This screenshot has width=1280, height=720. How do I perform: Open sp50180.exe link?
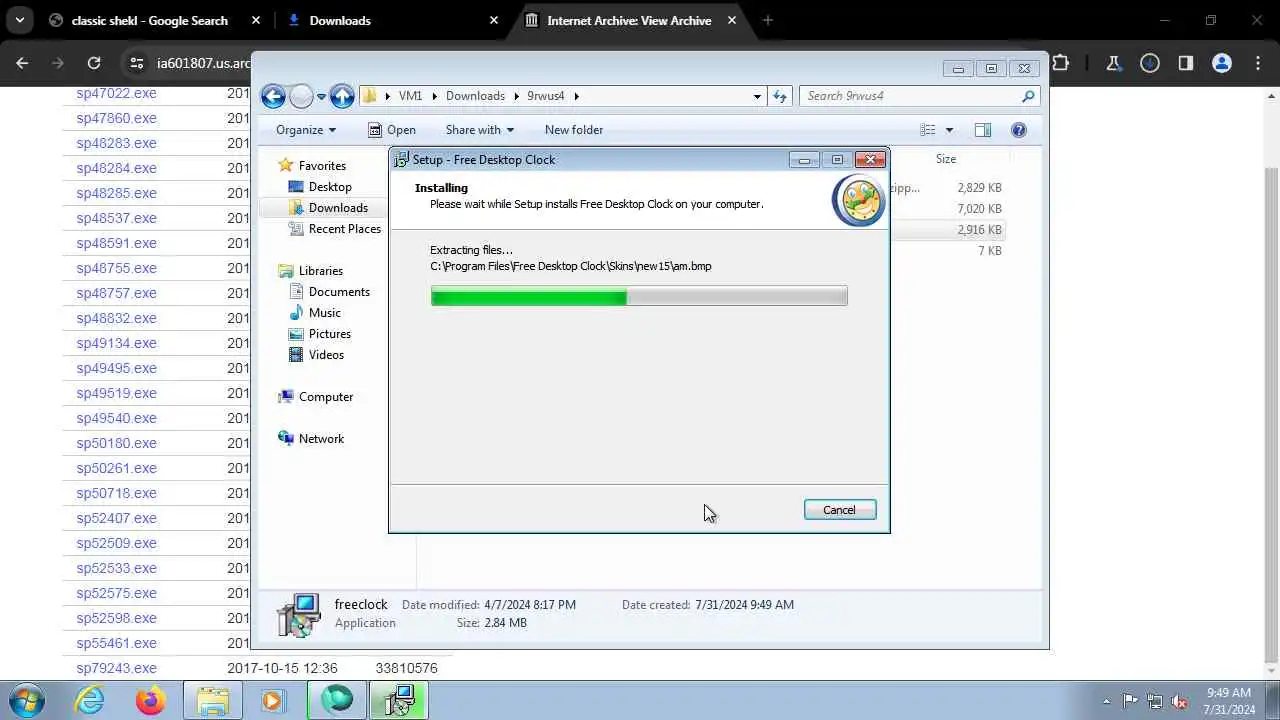[x=116, y=443]
